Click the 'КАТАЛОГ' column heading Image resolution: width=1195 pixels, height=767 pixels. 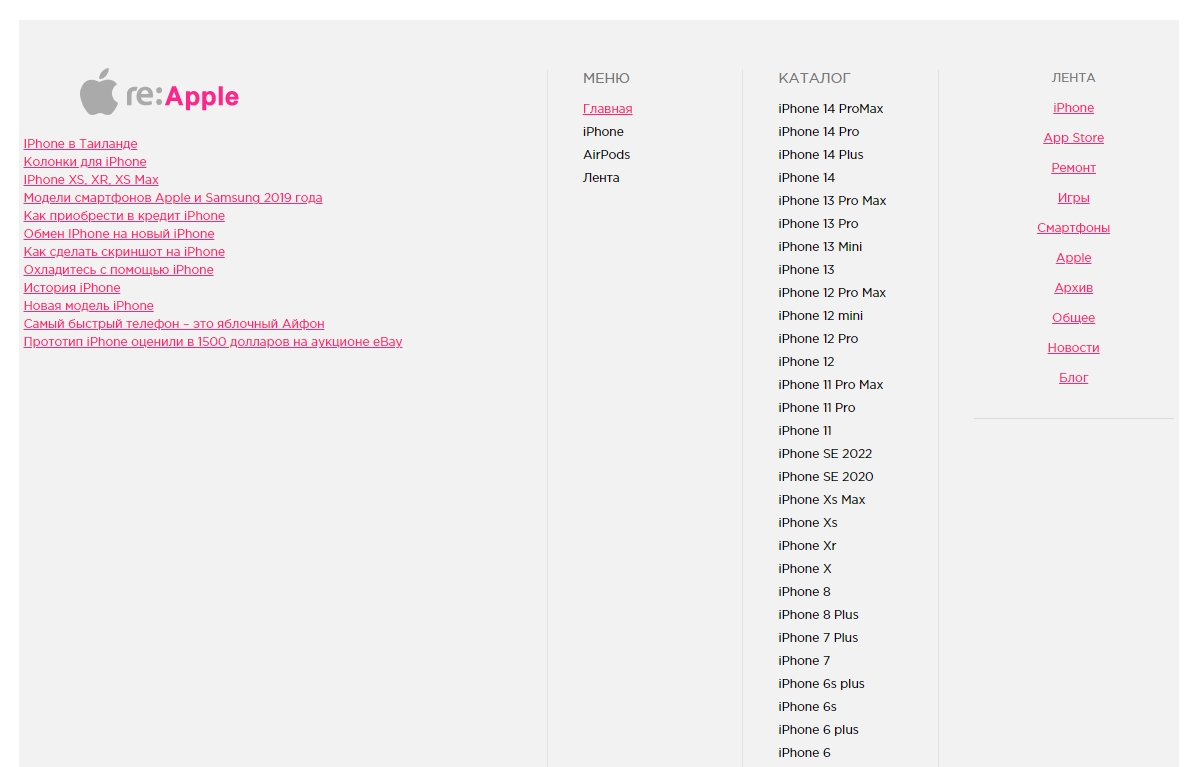click(814, 79)
